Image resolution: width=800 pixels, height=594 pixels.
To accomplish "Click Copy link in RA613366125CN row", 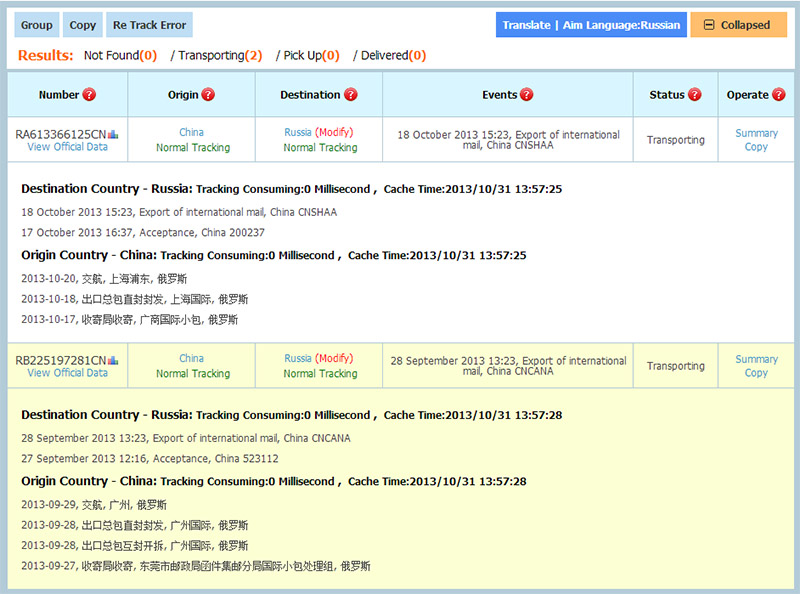I will coord(756,147).
